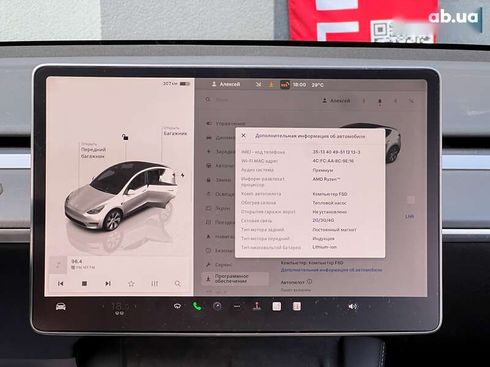The width and height of the screenshot is (490, 367).
Task: Lower the temperature with the left arrow
Action: 104,306
